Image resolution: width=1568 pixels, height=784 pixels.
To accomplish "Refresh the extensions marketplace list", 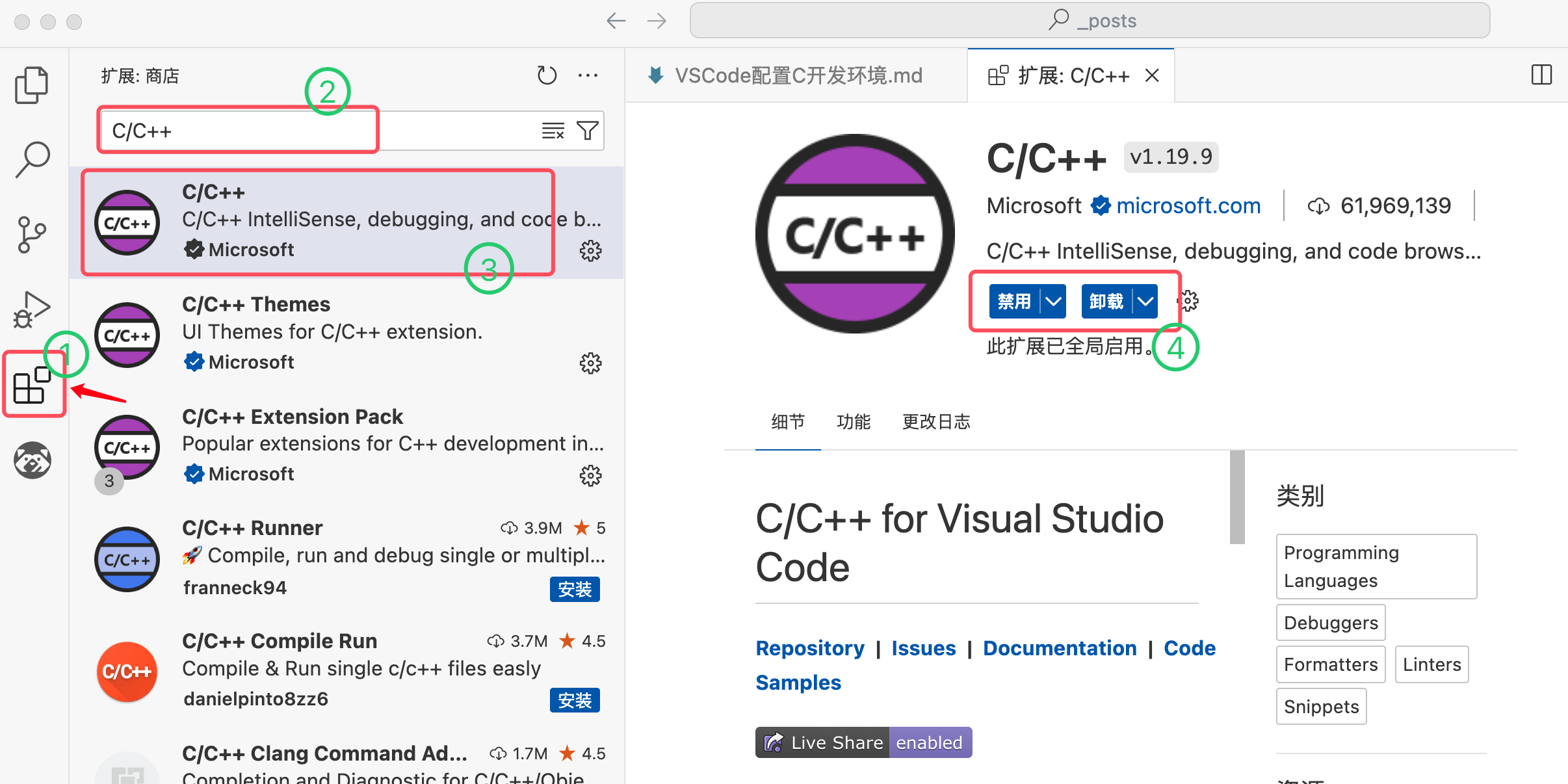I will coord(547,75).
